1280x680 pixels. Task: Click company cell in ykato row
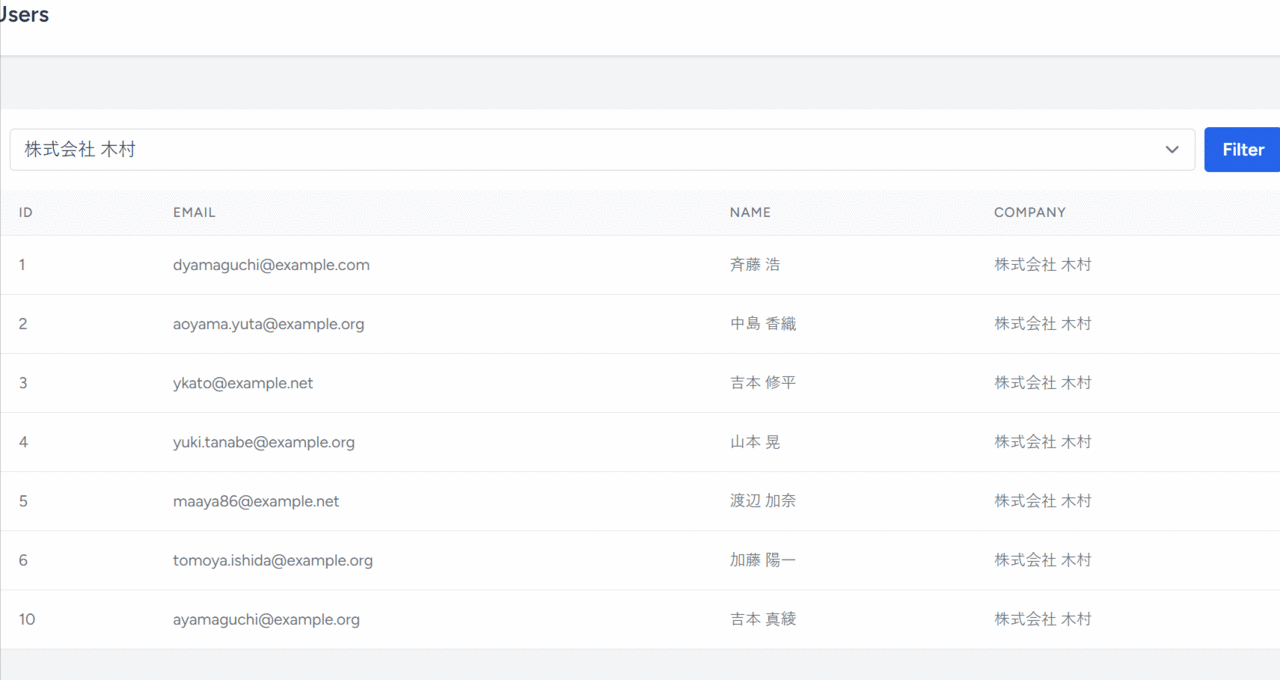point(1042,383)
